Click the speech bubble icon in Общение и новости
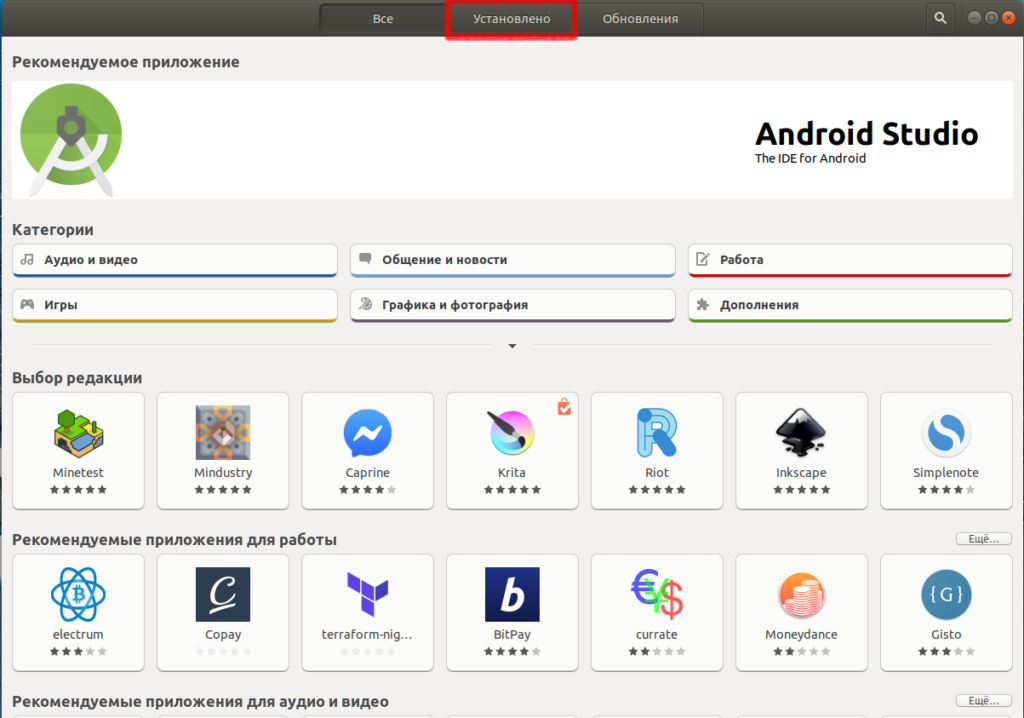 click(365, 259)
